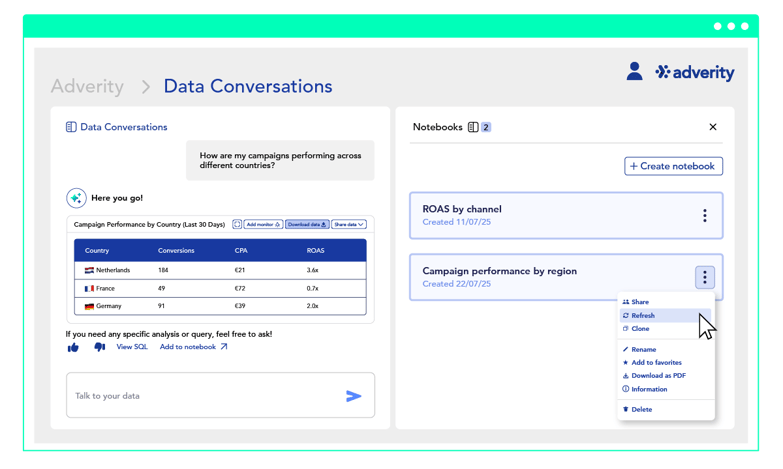Select Refresh from the context menu
Image resolution: width=783 pixels, height=469 pixels.
(643, 315)
